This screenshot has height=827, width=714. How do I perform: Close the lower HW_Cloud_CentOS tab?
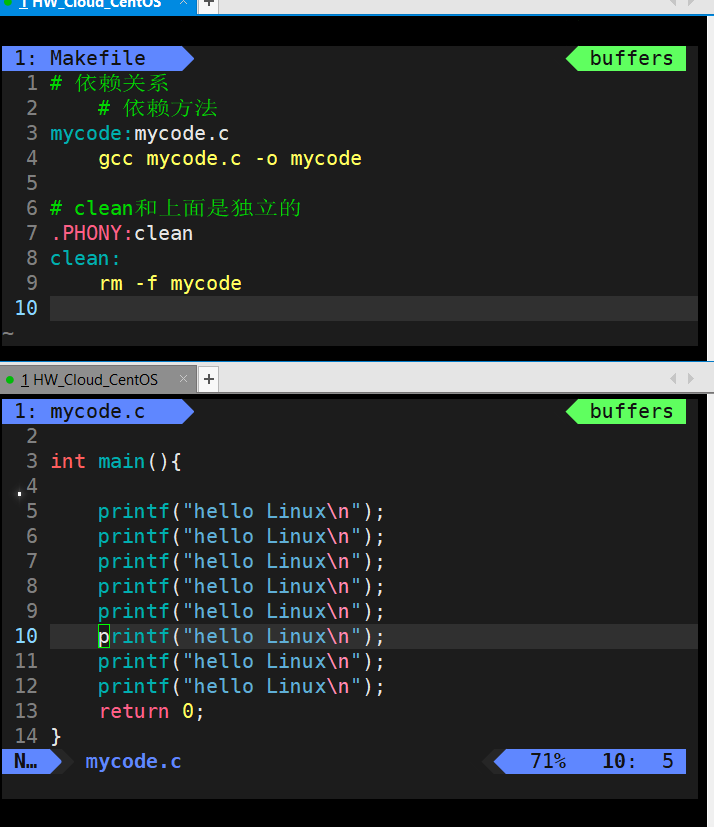184,379
